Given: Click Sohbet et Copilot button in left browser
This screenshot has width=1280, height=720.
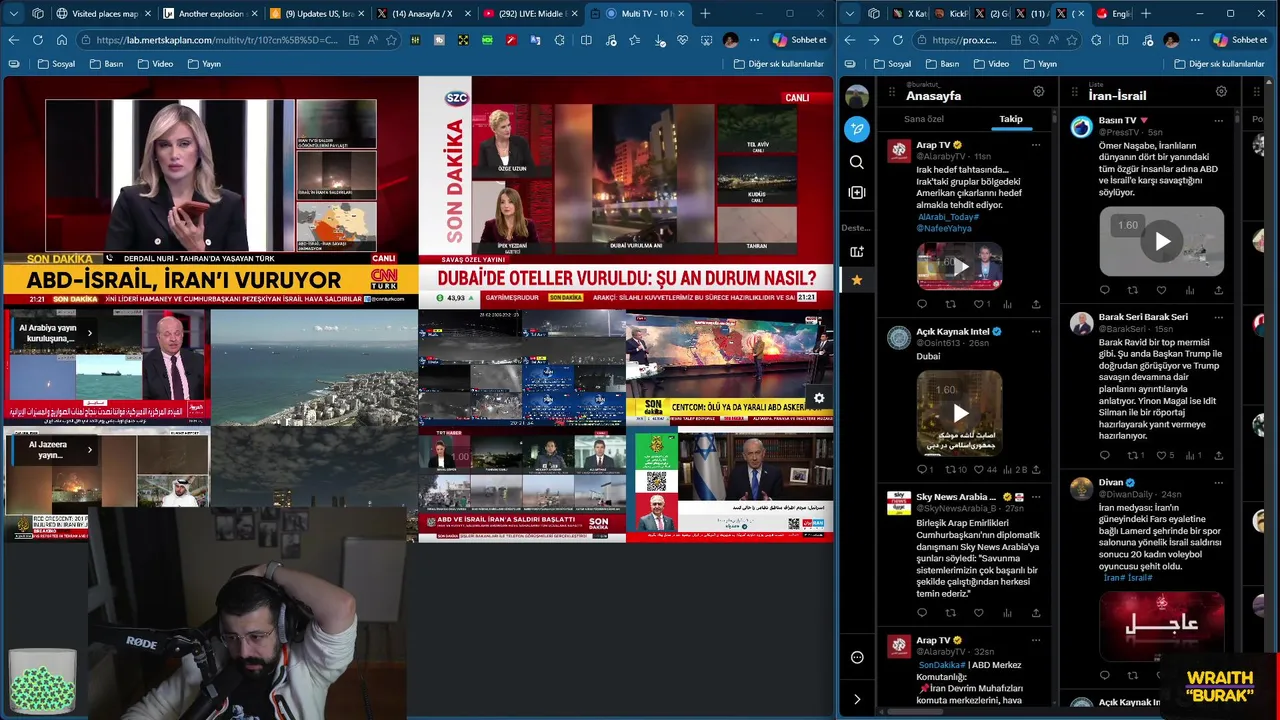Looking at the screenshot, I should [799, 40].
